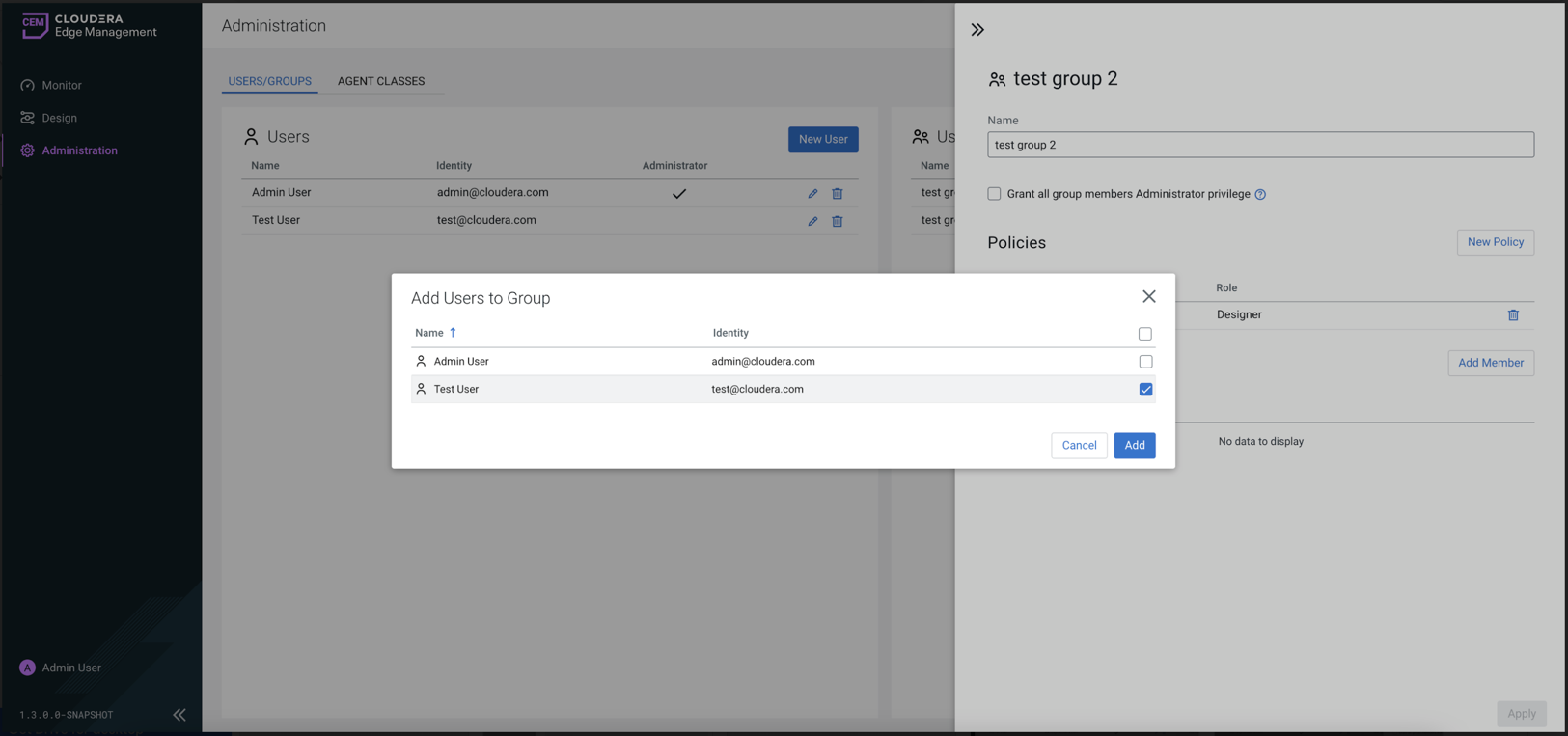
Task: Click the Administrator privilege help icon
Action: click(x=1260, y=195)
